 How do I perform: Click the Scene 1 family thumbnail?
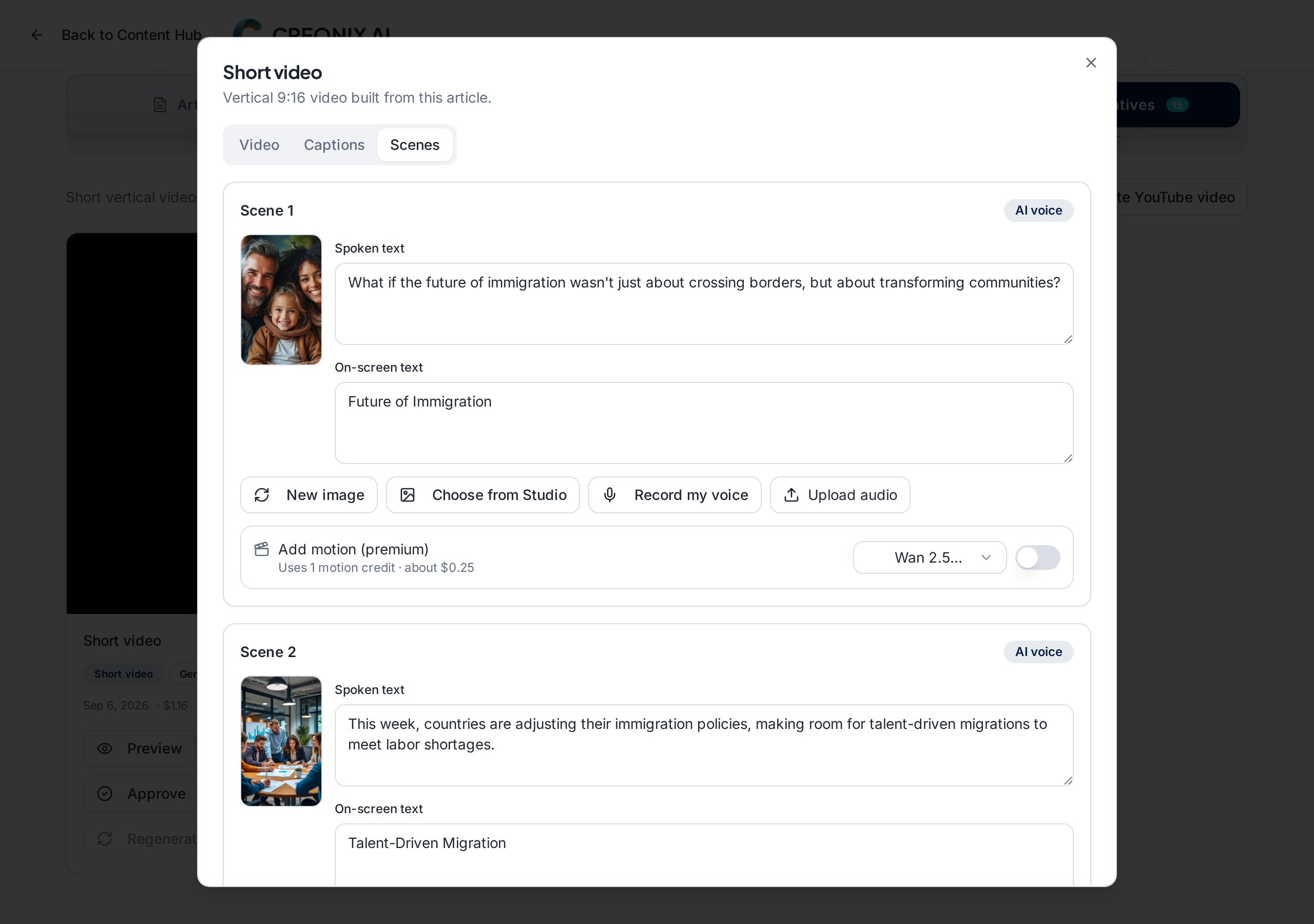tap(281, 299)
